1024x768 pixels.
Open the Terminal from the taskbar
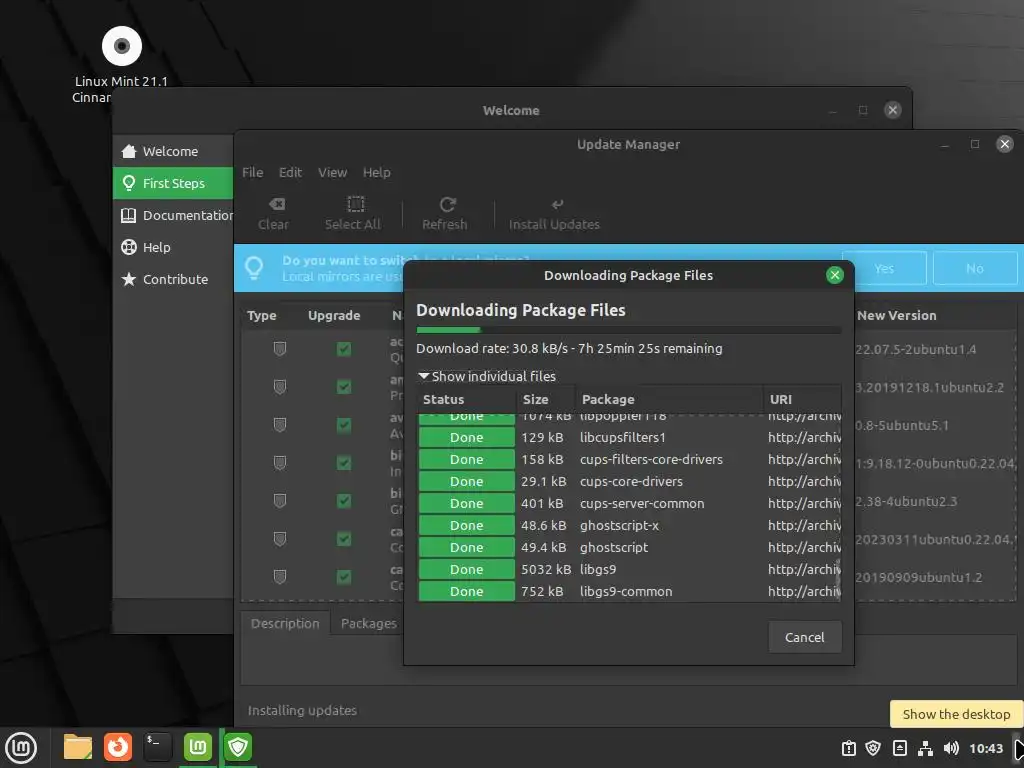(157, 747)
